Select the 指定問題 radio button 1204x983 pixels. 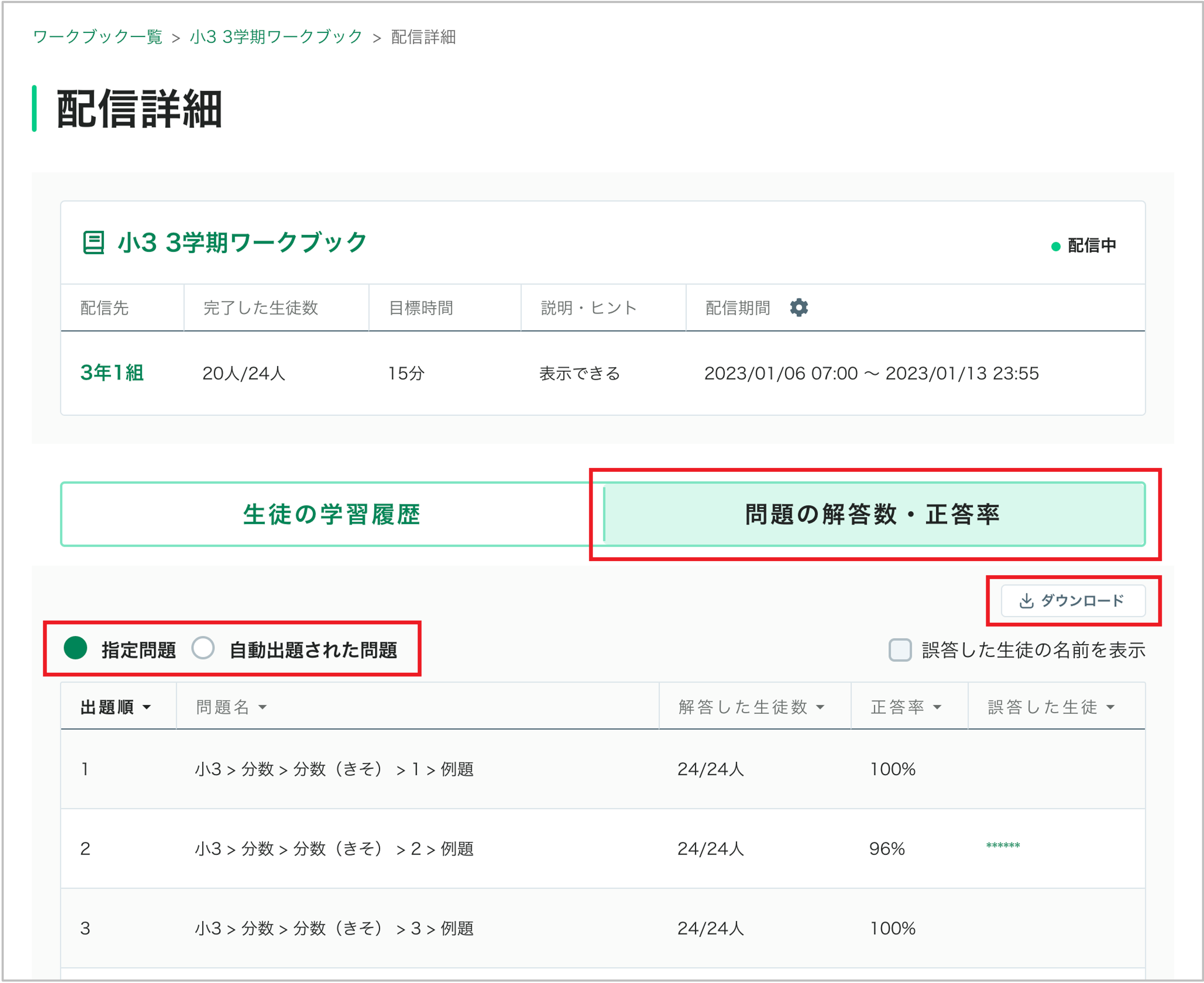pos(75,648)
